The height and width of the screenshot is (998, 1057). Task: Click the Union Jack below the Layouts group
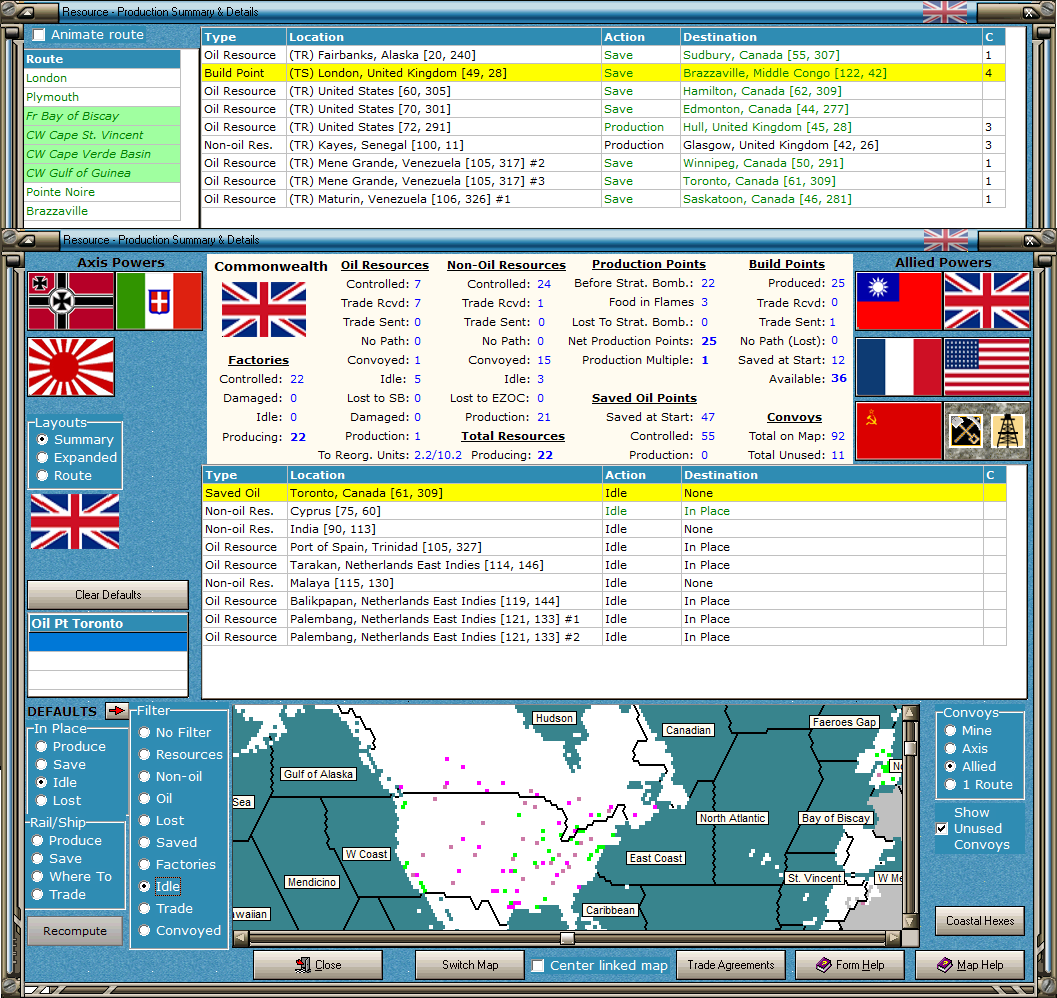click(x=75, y=521)
